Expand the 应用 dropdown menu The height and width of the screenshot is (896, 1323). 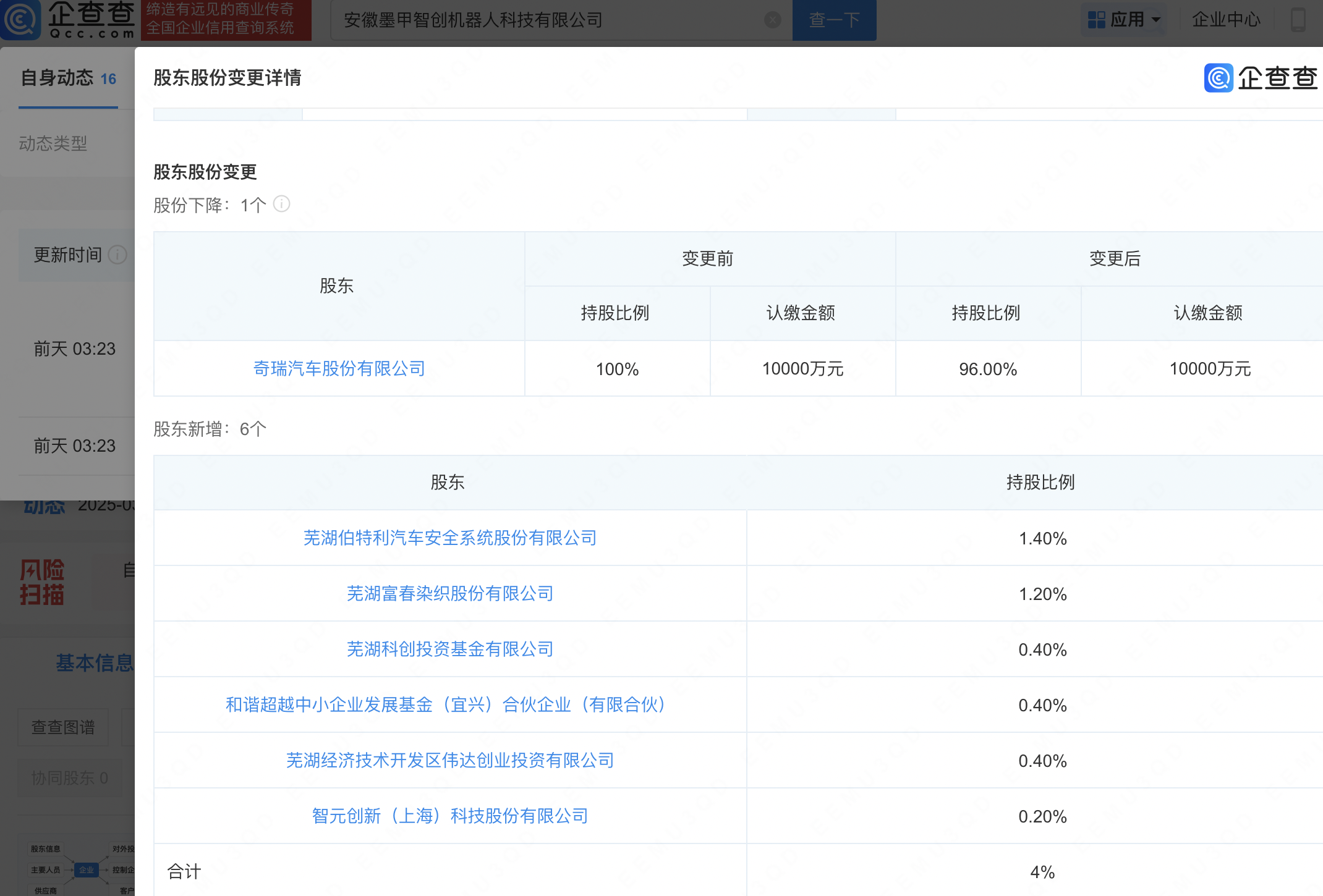coord(1155,20)
